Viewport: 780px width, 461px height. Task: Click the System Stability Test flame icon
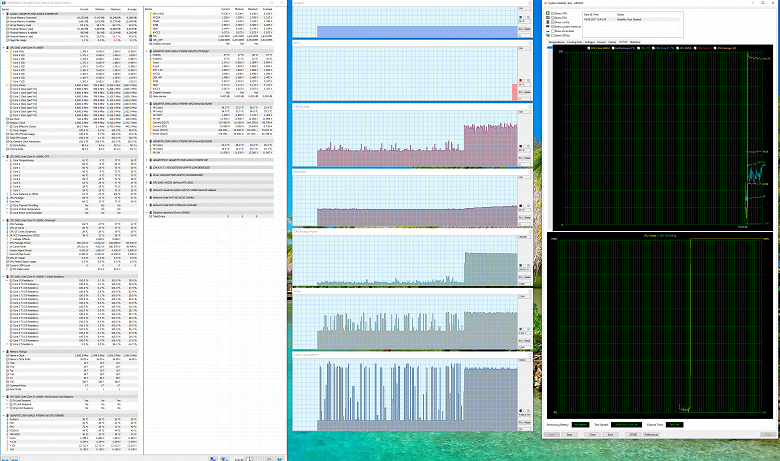point(545,3)
